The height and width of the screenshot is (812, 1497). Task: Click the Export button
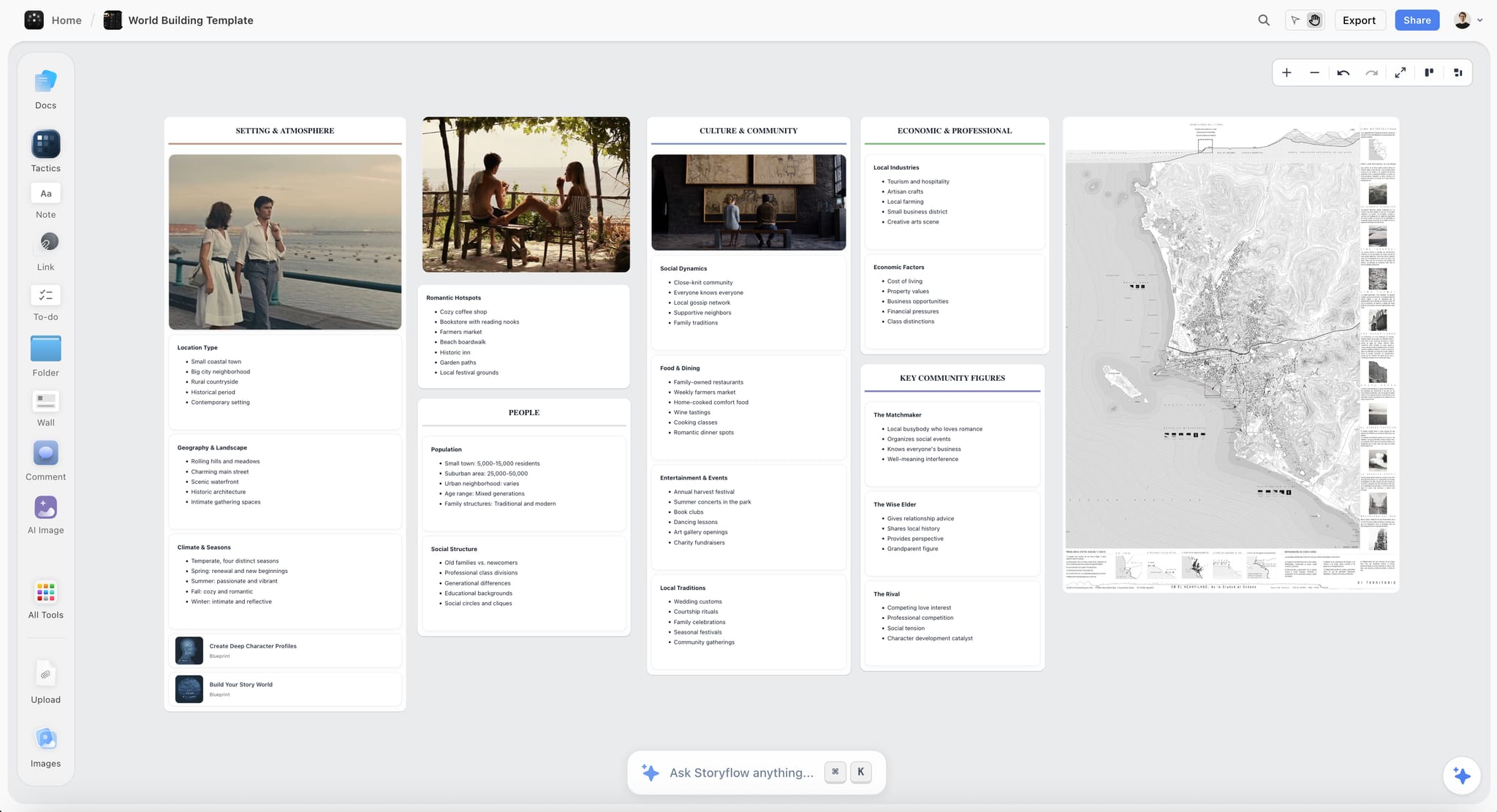[1359, 20]
